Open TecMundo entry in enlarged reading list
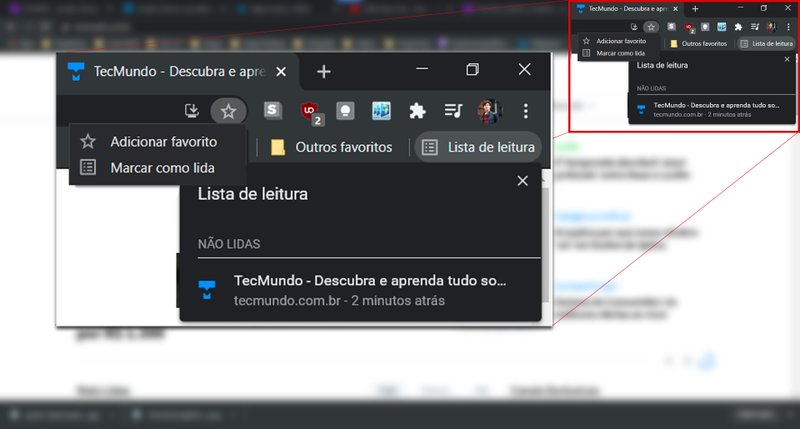Screen dimensions: 800x429 click(360, 290)
